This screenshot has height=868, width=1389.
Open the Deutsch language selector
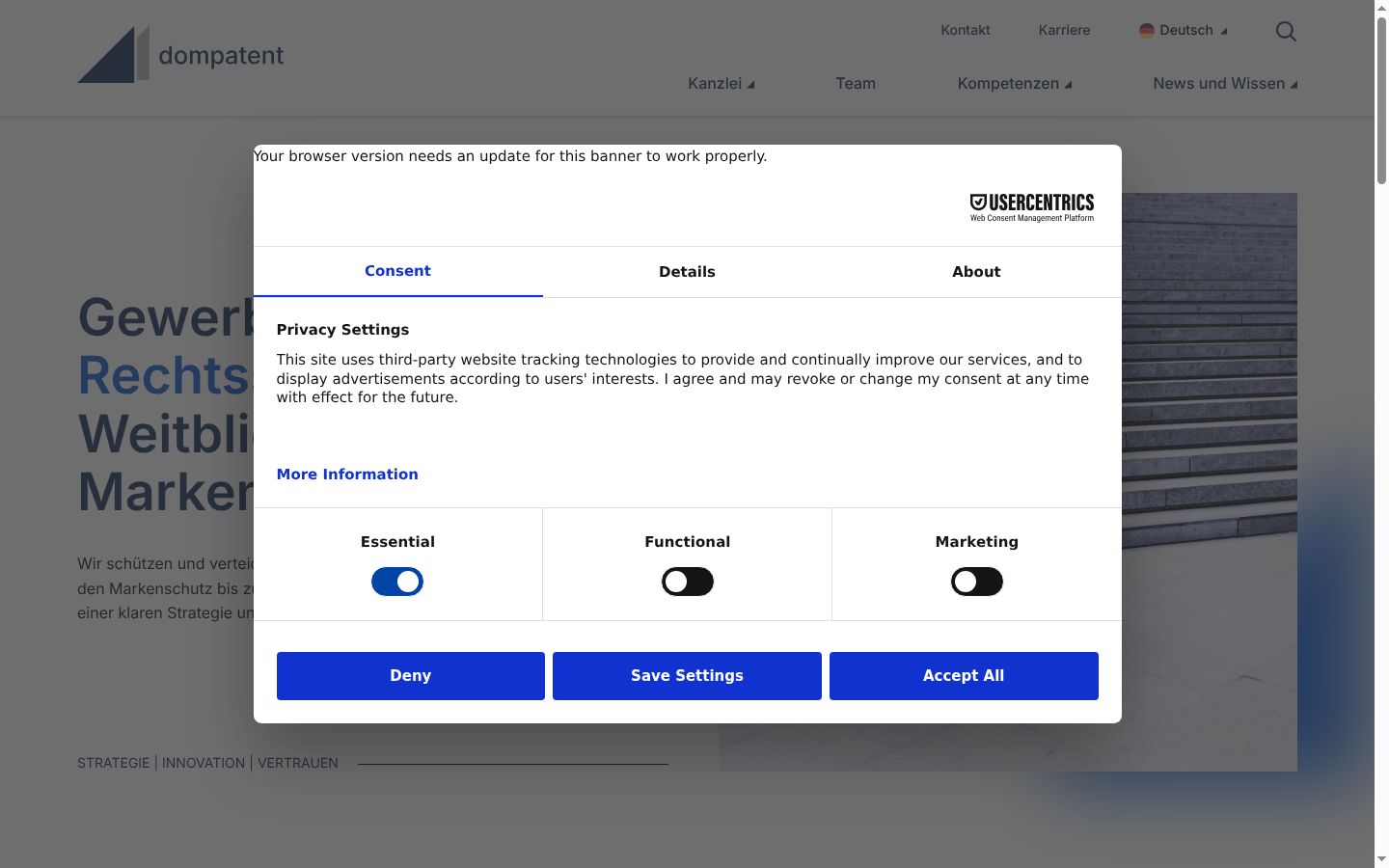pyautogui.click(x=1184, y=30)
